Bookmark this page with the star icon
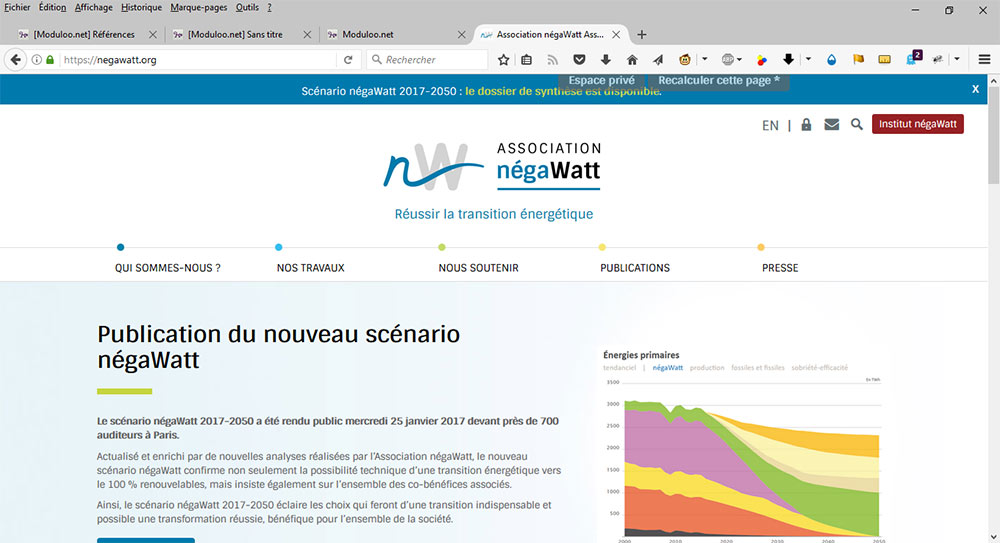 tap(503, 59)
